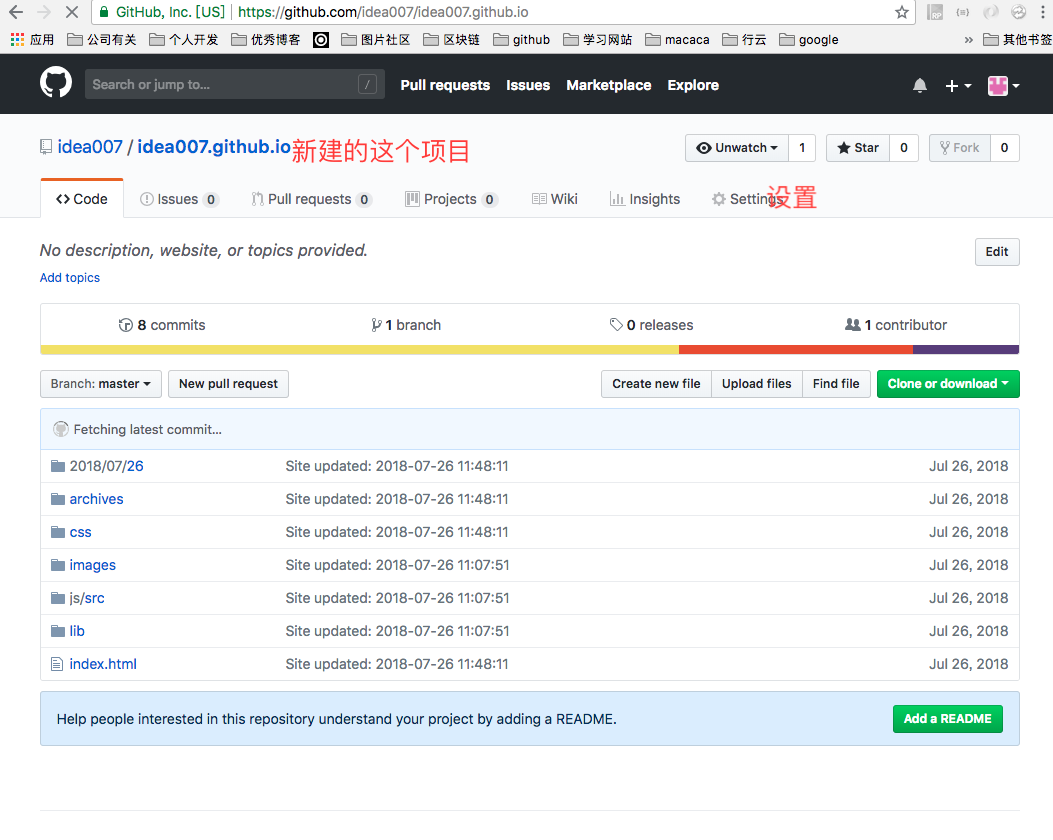Click the GitHub Octocat logo
Screen dimensions: 1053x840
pyautogui.click(x=56, y=83)
